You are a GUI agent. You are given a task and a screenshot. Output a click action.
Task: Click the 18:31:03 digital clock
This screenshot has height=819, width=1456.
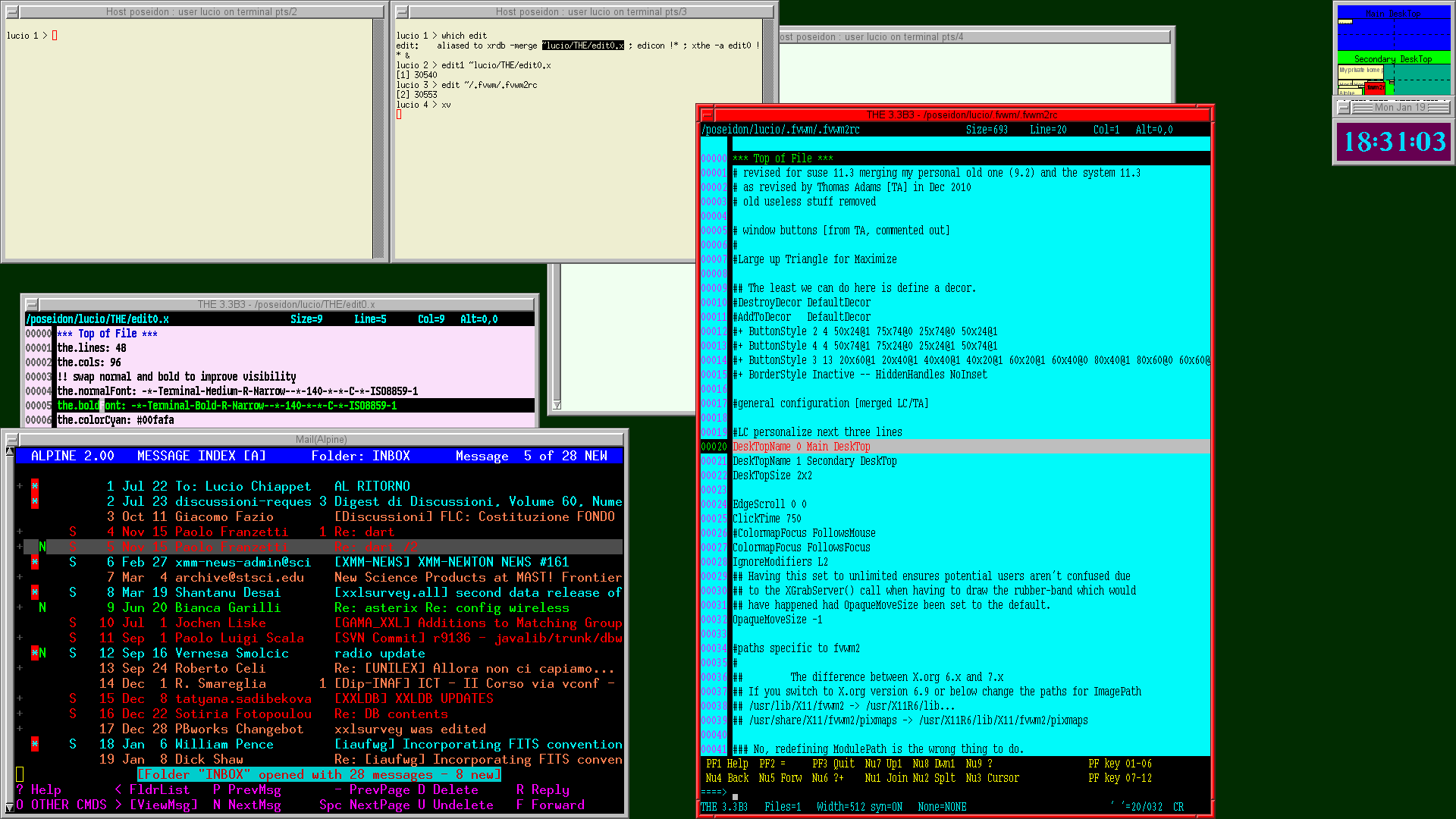pyautogui.click(x=1394, y=142)
